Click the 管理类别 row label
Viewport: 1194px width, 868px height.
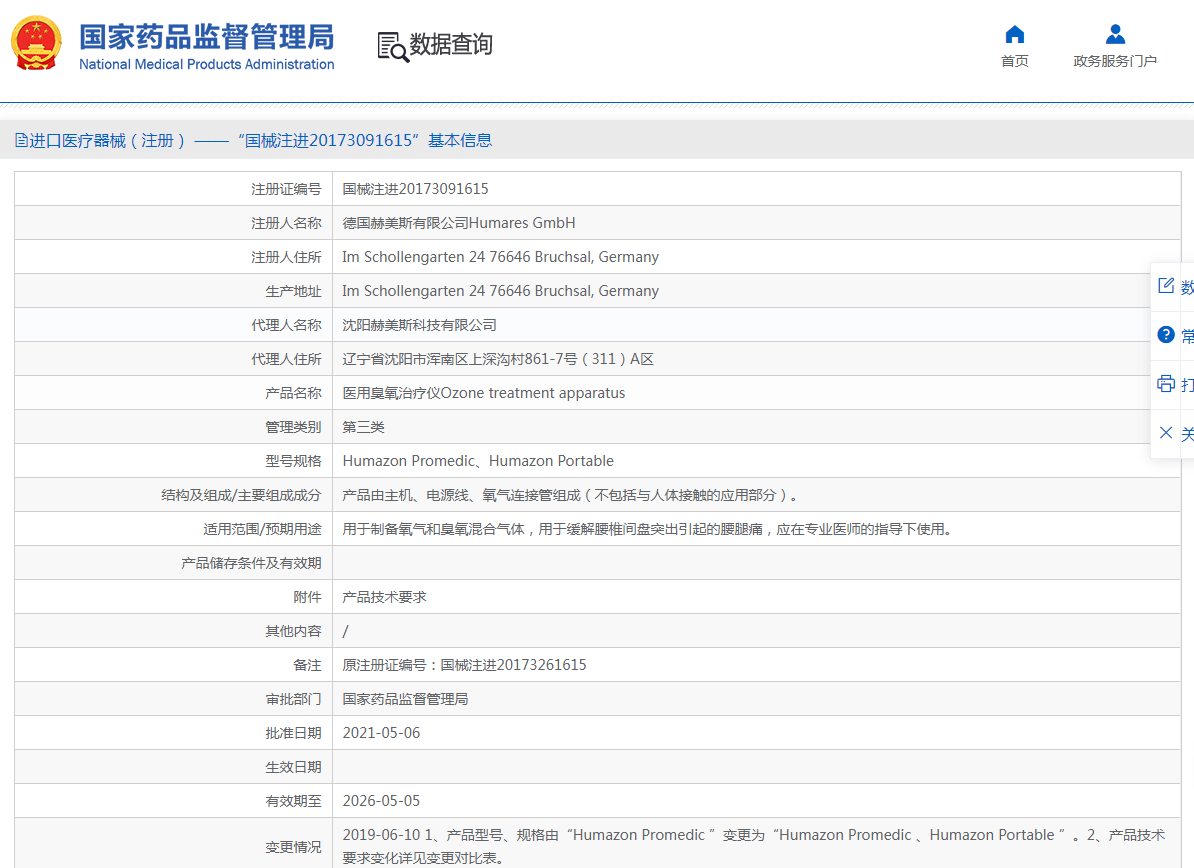pyautogui.click(x=293, y=427)
